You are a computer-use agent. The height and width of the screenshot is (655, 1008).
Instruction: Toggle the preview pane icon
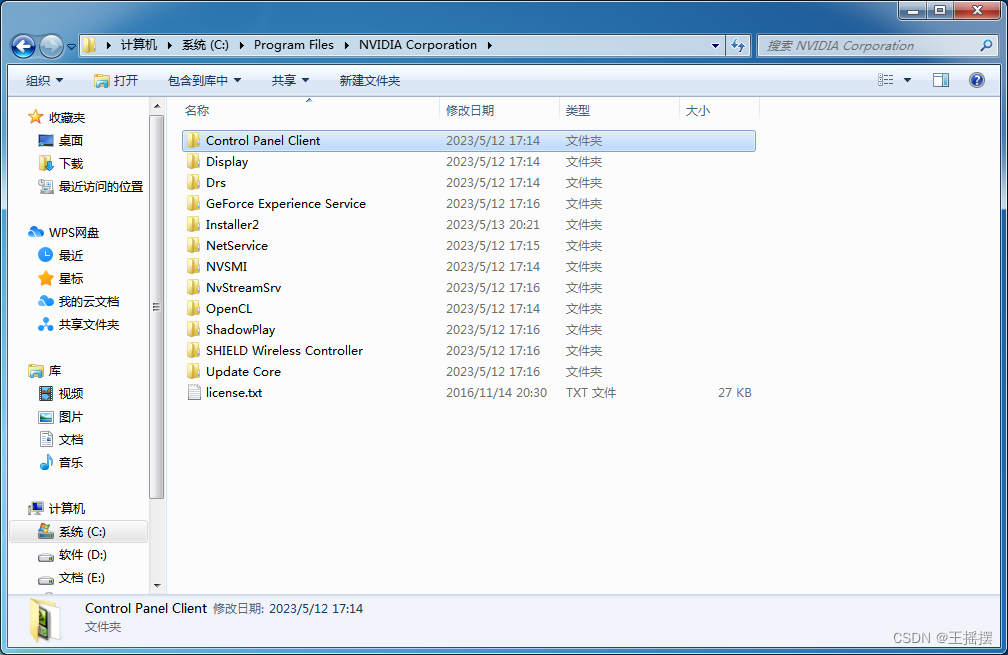(x=941, y=80)
